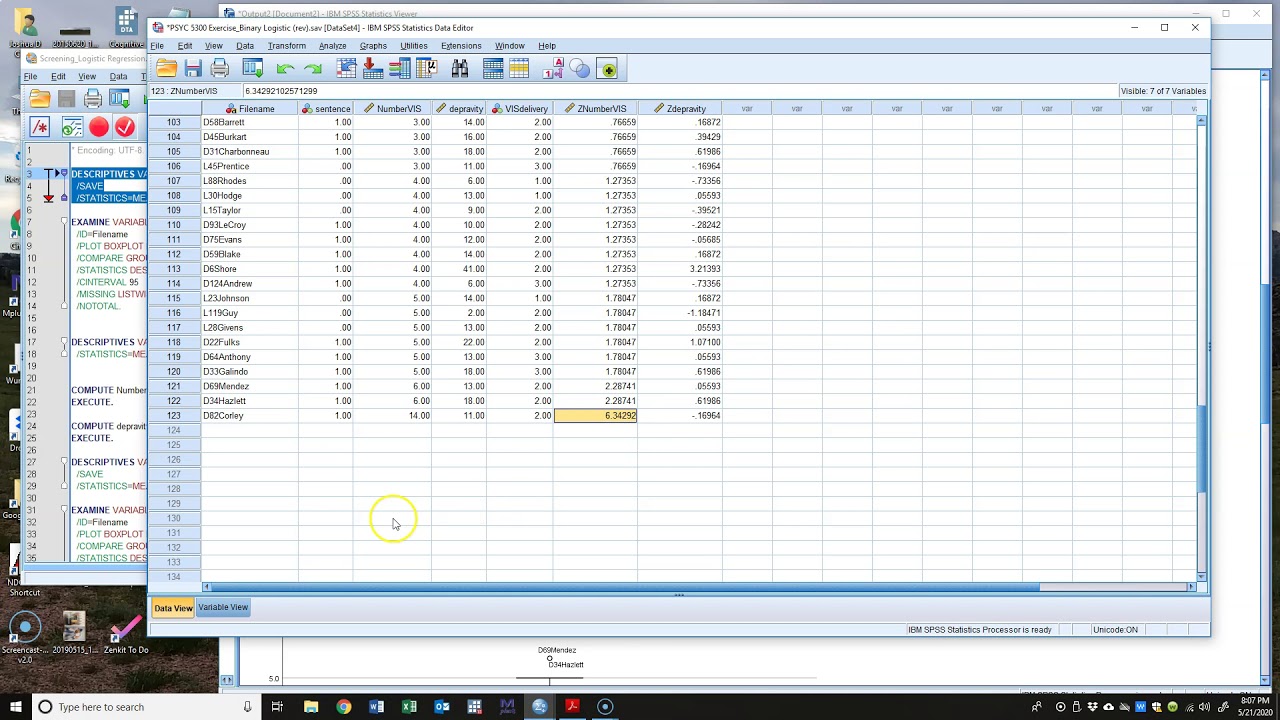The image size is (1280, 720).
Task: Open Edit menu in Syntax window
Action: 58,77
